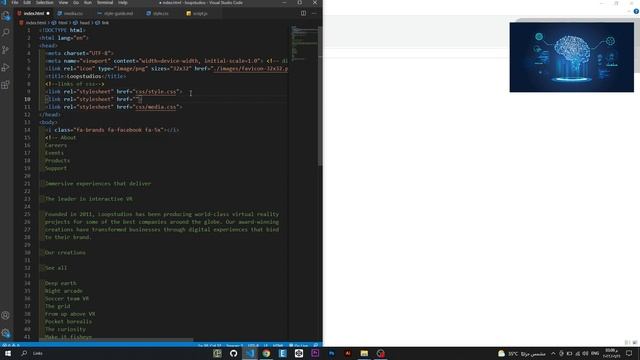
Task: Switch to the style.css tab
Action: (160, 13)
